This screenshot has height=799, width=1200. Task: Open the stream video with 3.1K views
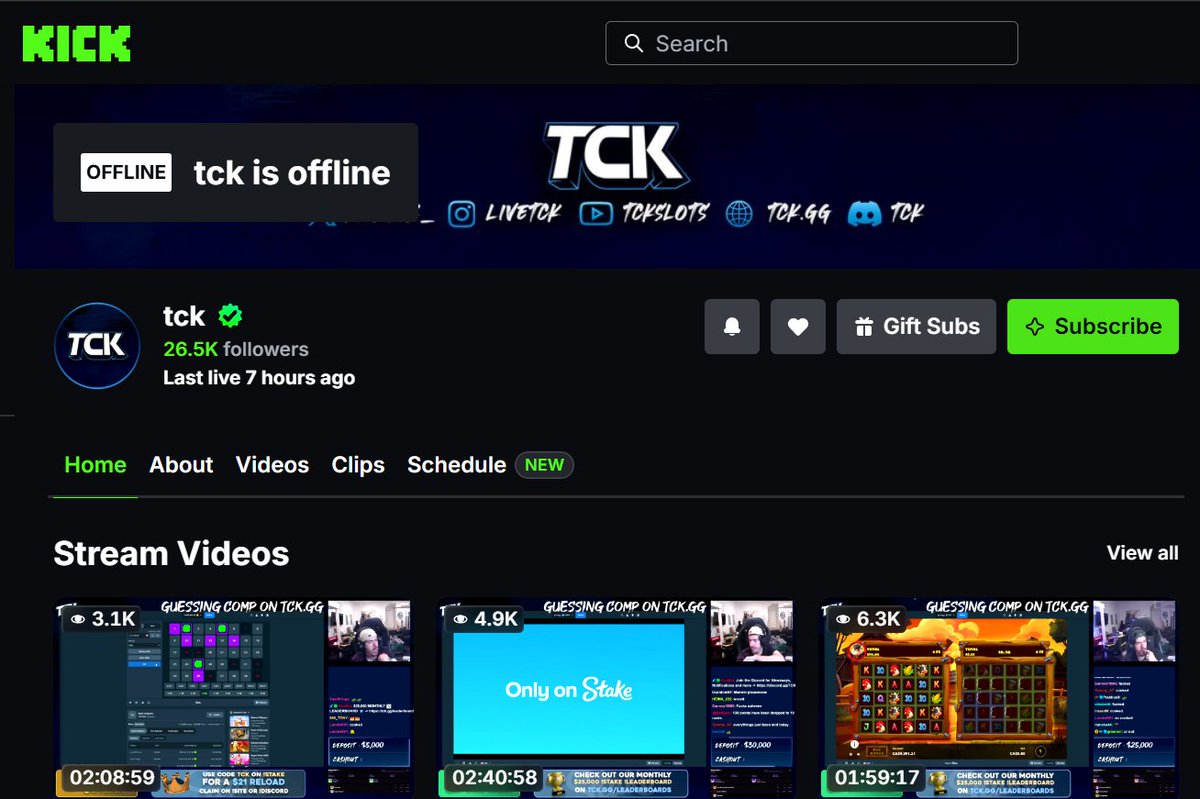(x=232, y=699)
